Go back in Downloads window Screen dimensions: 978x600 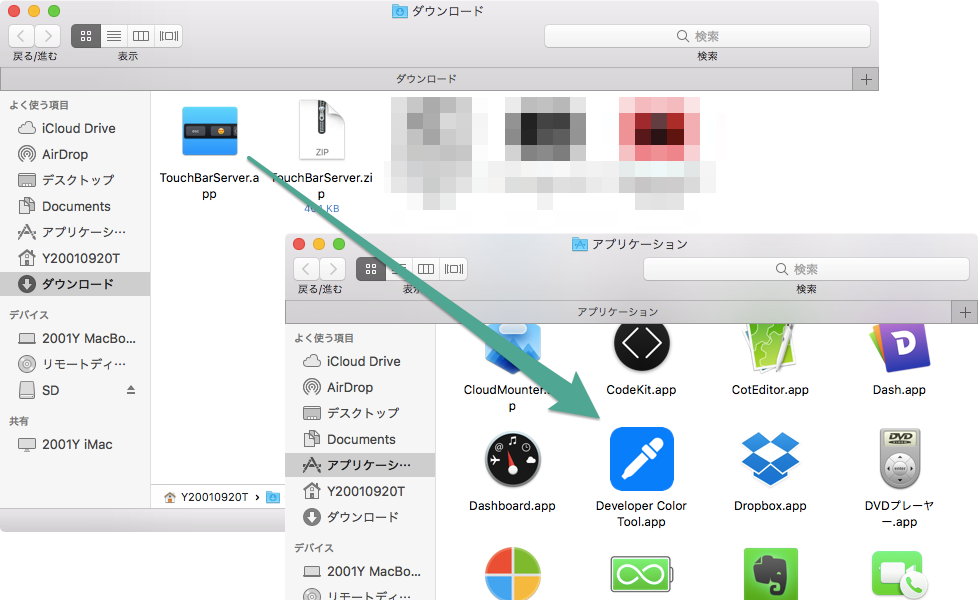[x=21, y=36]
